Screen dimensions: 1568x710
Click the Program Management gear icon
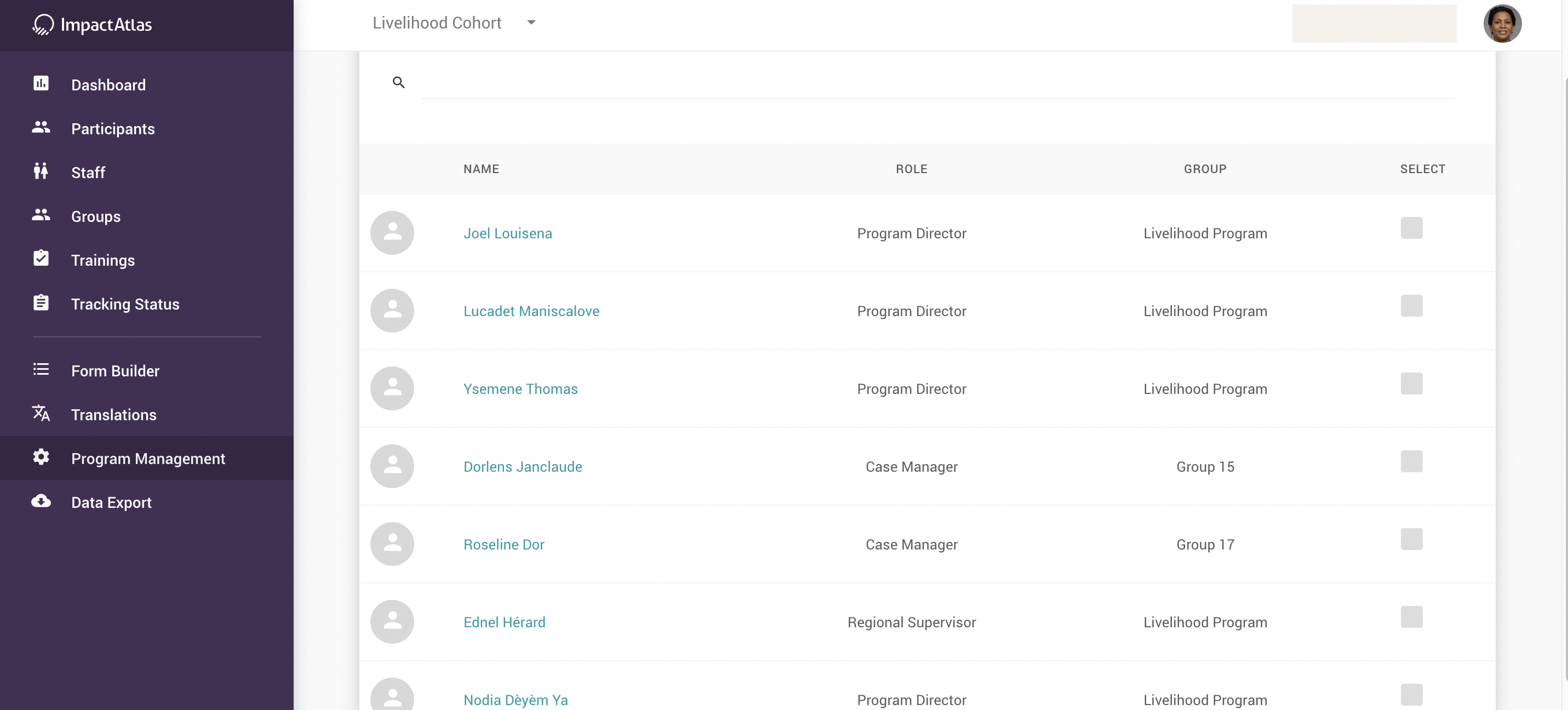pos(41,457)
